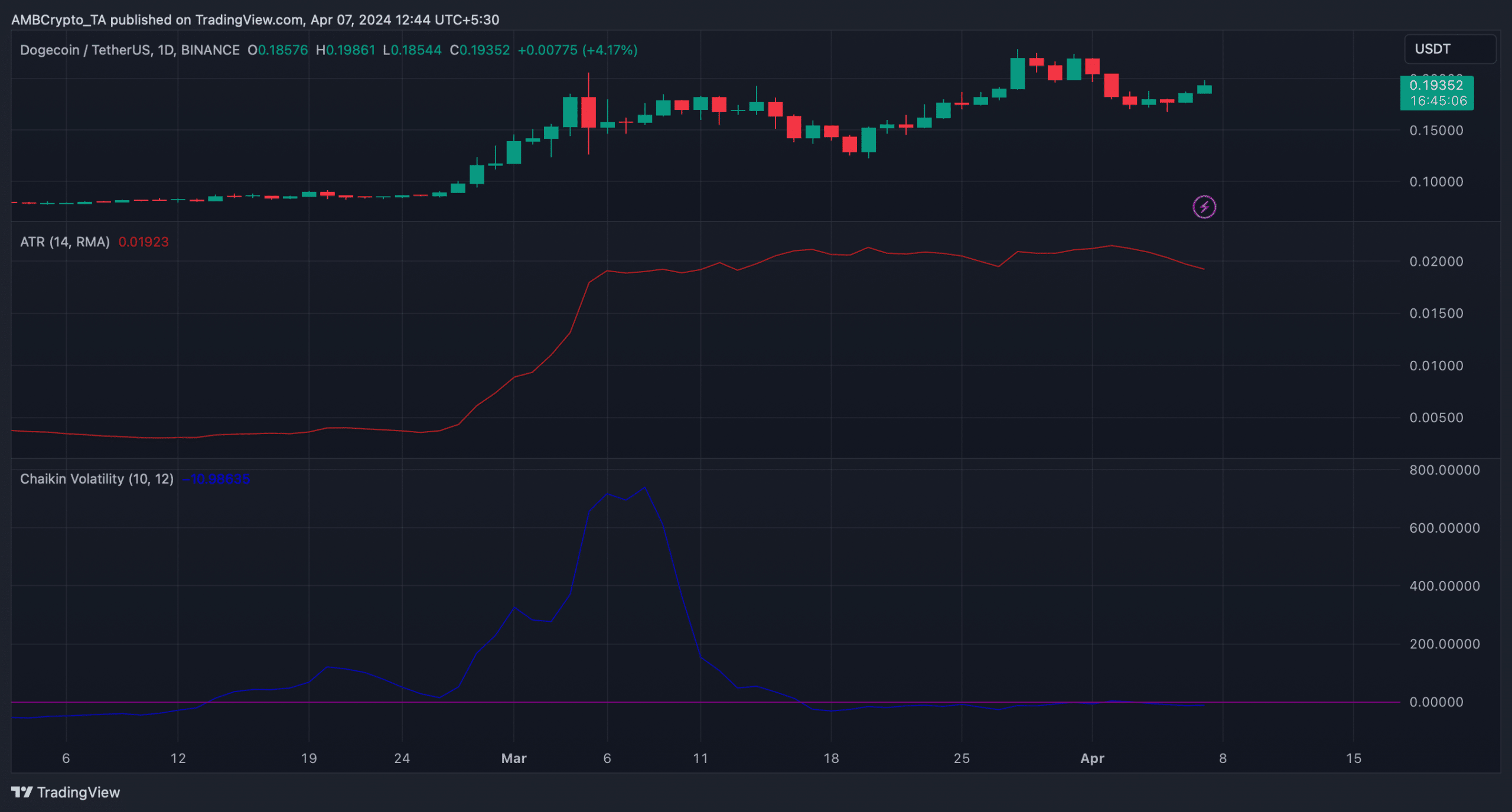Click the 400.00000 Chaikin axis label
Image resolution: width=1512 pixels, height=812 pixels.
click(x=1445, y=586)
